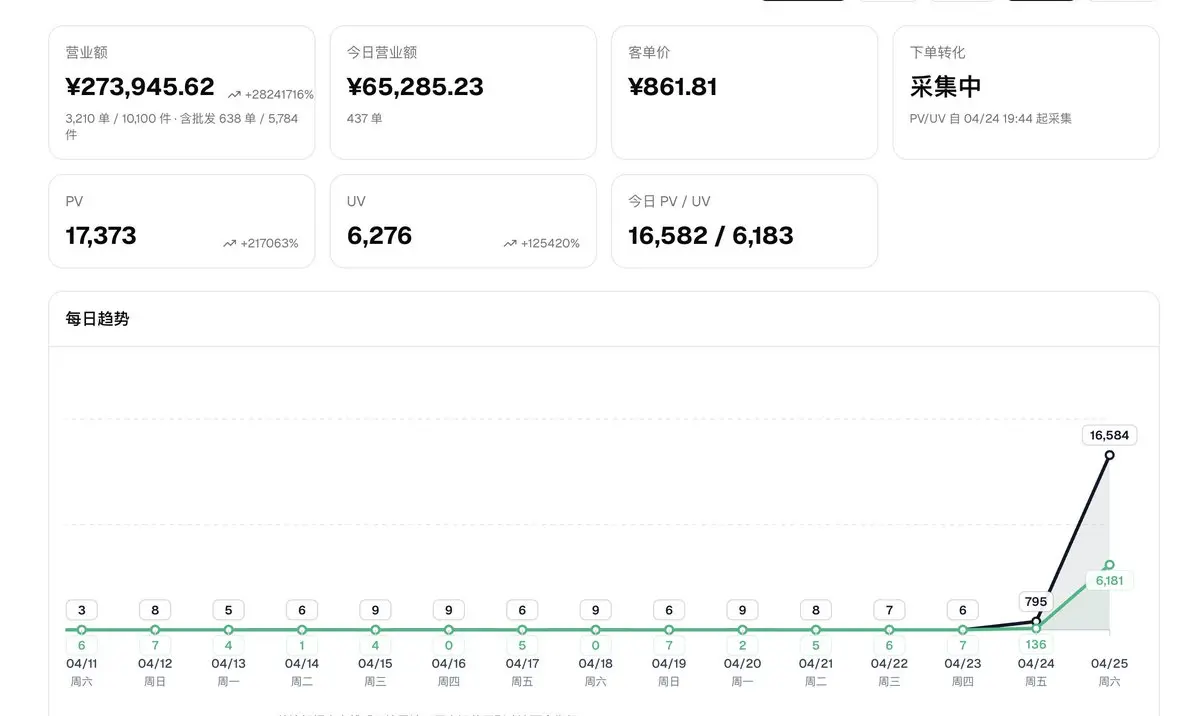This screenshot has height=716, width=1200.
Task: Click the 每日趋势 chart heading
Action: point(97,319)
